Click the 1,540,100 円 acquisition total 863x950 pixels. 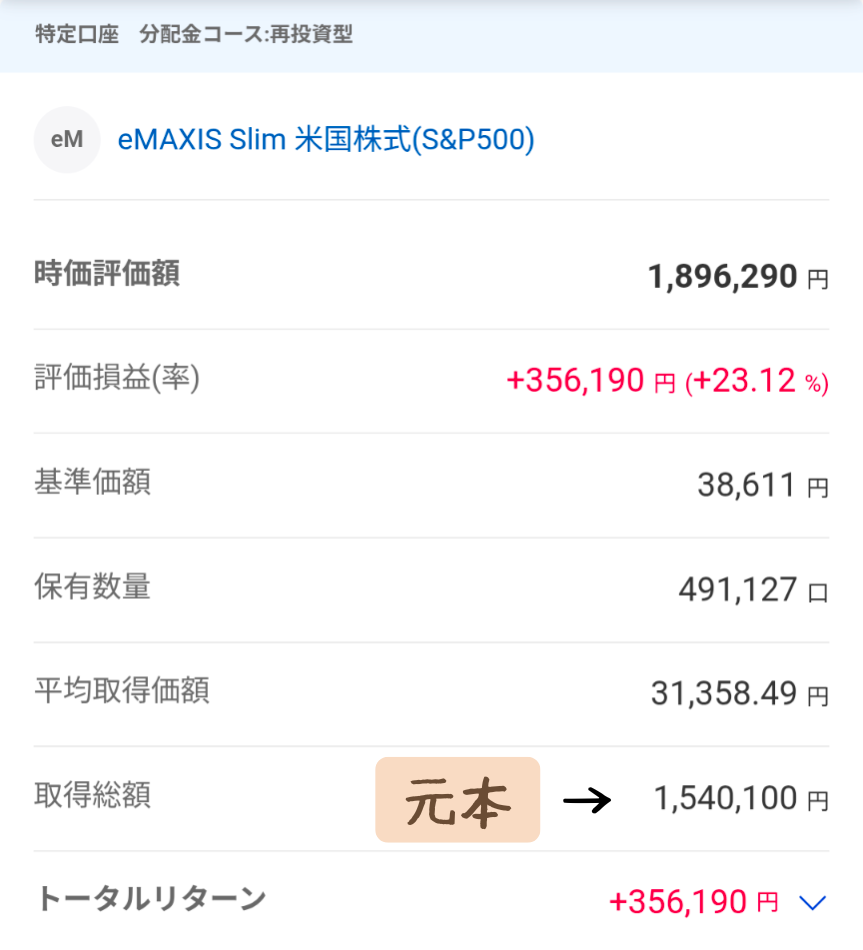[740, 798]
